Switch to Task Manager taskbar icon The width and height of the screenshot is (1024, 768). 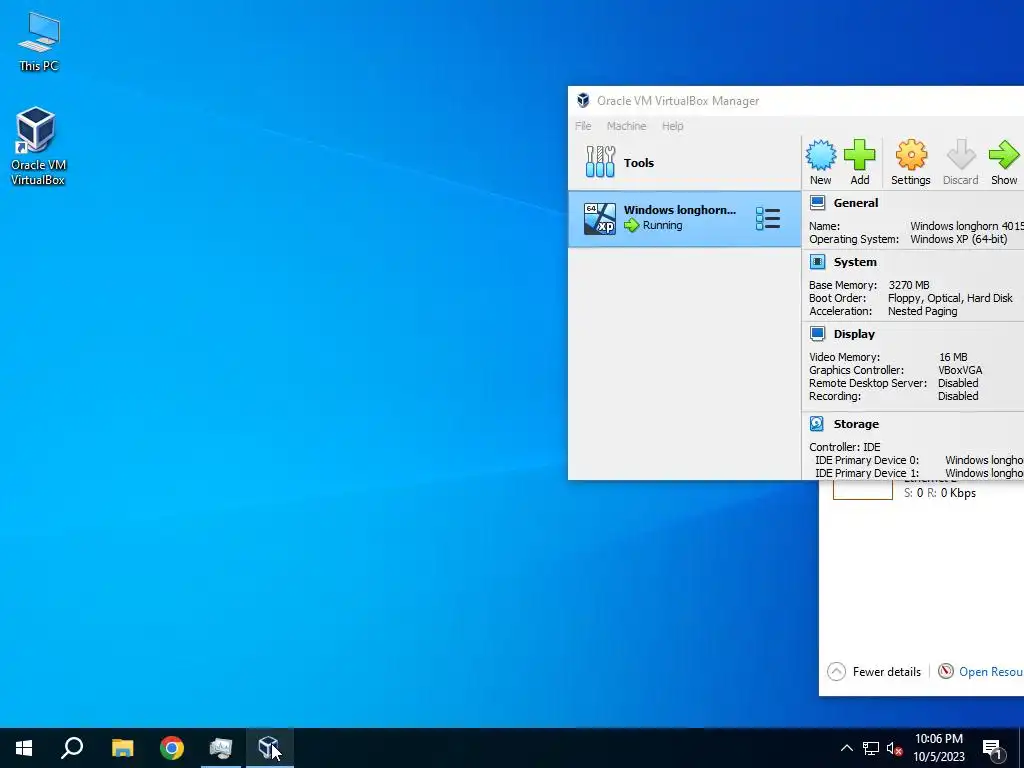point(221,748)
